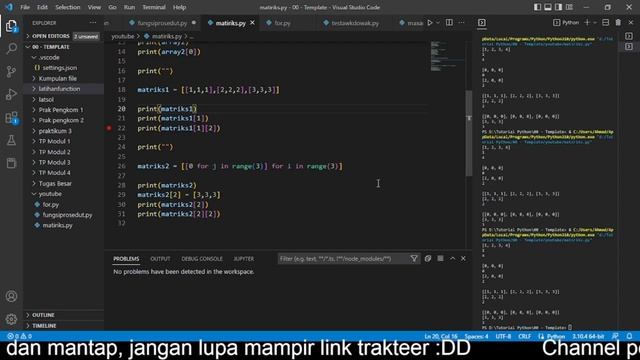
Task: Open Customize Layout icon
Action: click(x=569, y=7)
